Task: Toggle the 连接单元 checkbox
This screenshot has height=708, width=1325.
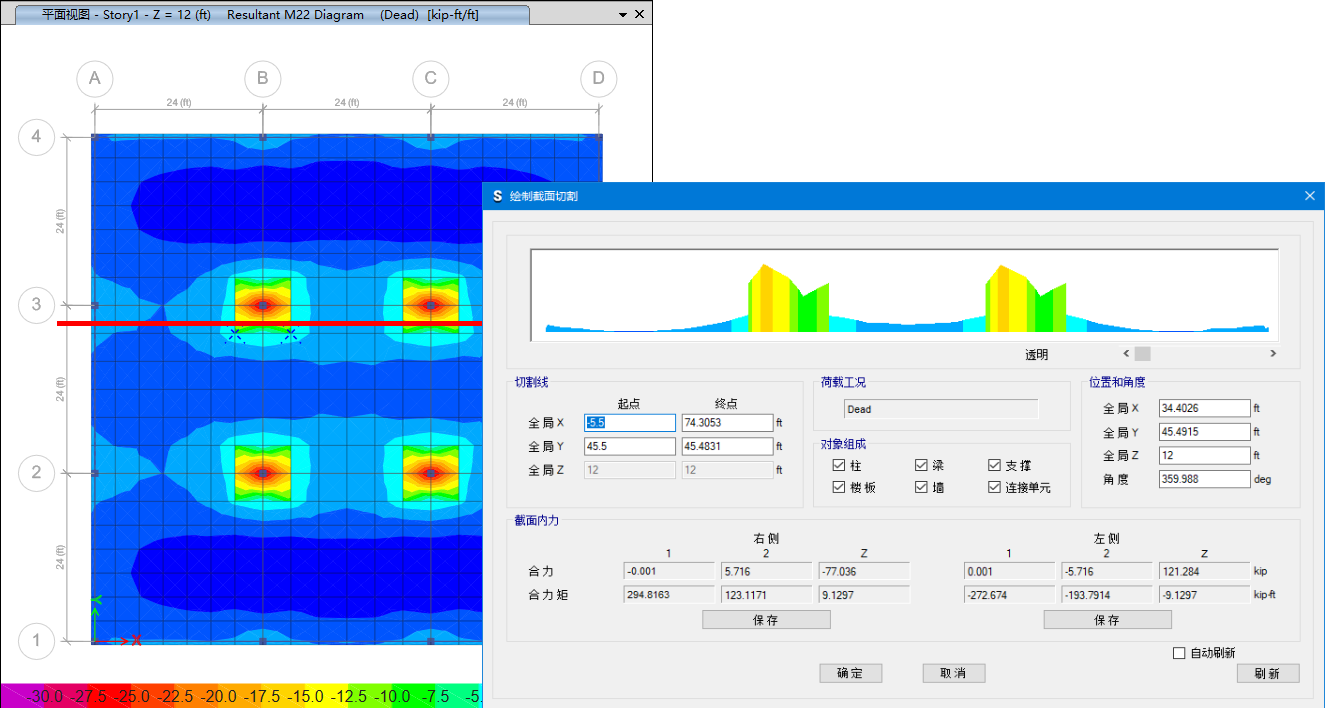Action: tap(994, 487)
